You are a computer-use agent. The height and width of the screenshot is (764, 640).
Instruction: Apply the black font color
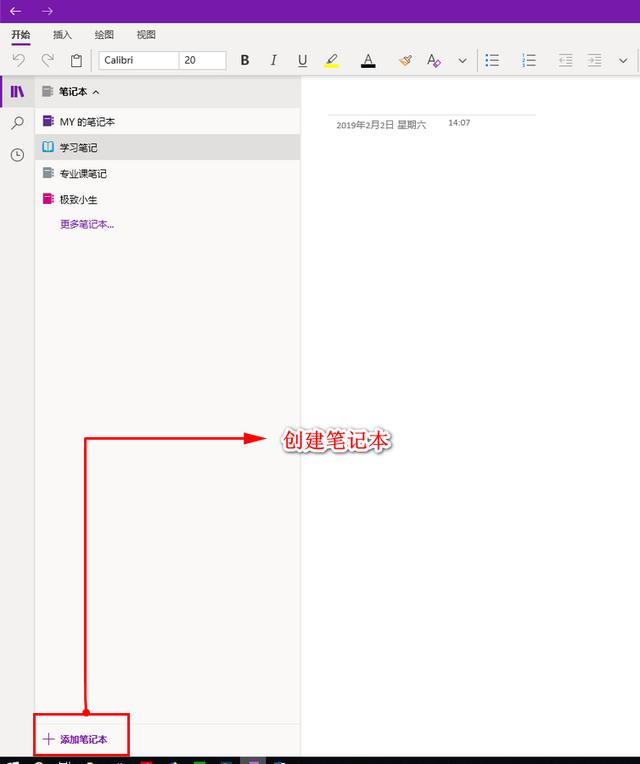pyautogui.click(x=368, y=60)
